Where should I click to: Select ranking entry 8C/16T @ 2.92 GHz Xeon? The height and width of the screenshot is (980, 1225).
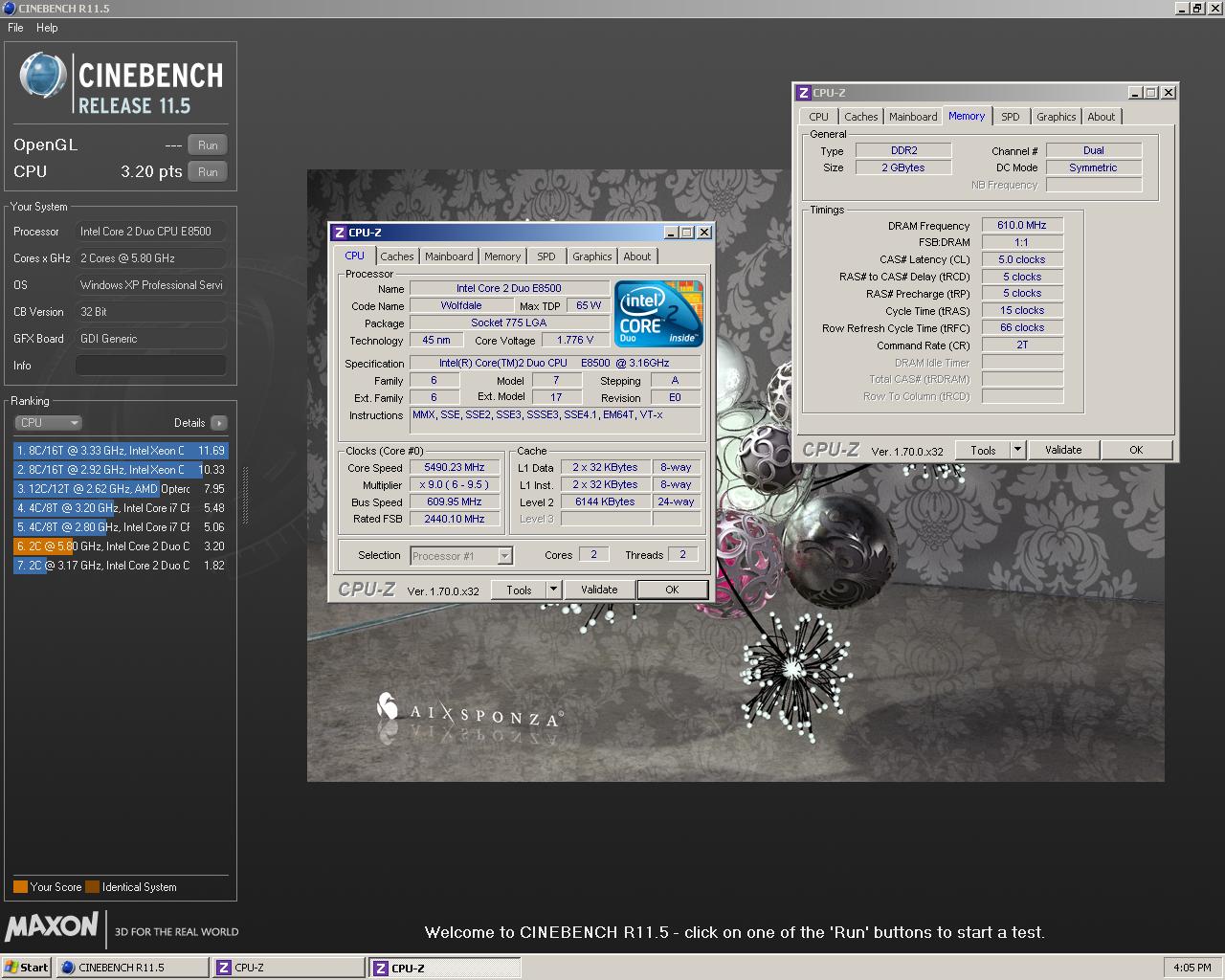tap(121, 470)
